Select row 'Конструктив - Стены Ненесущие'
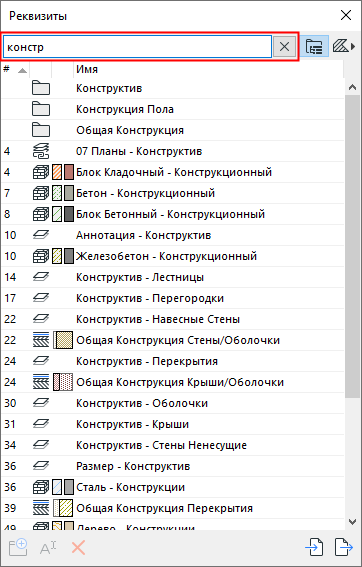362x567 pixels. point(173,445)
